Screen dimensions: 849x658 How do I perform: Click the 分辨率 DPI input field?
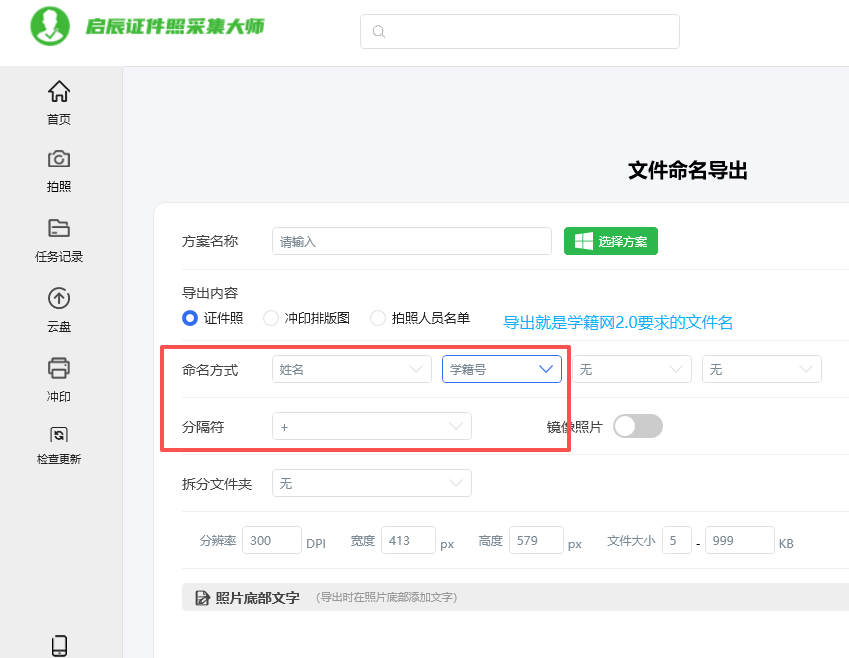click(x=272, y=540)
